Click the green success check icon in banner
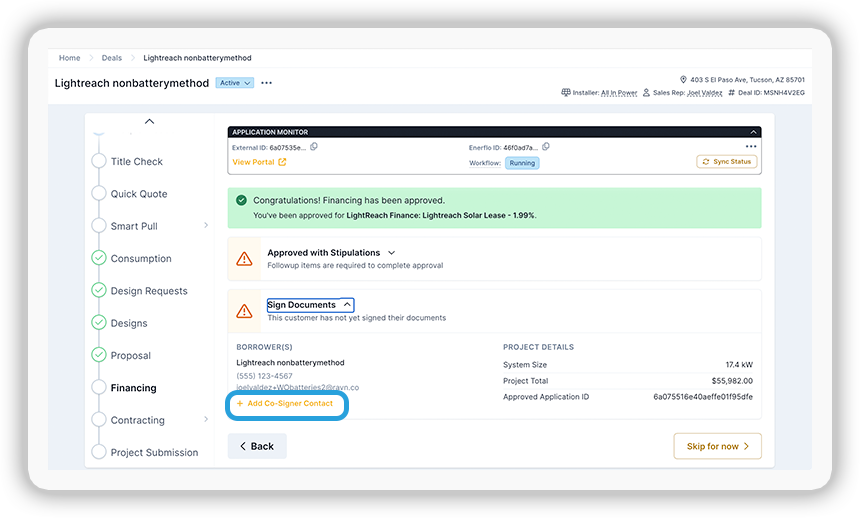The image size is (860, 518). (241, 200)
